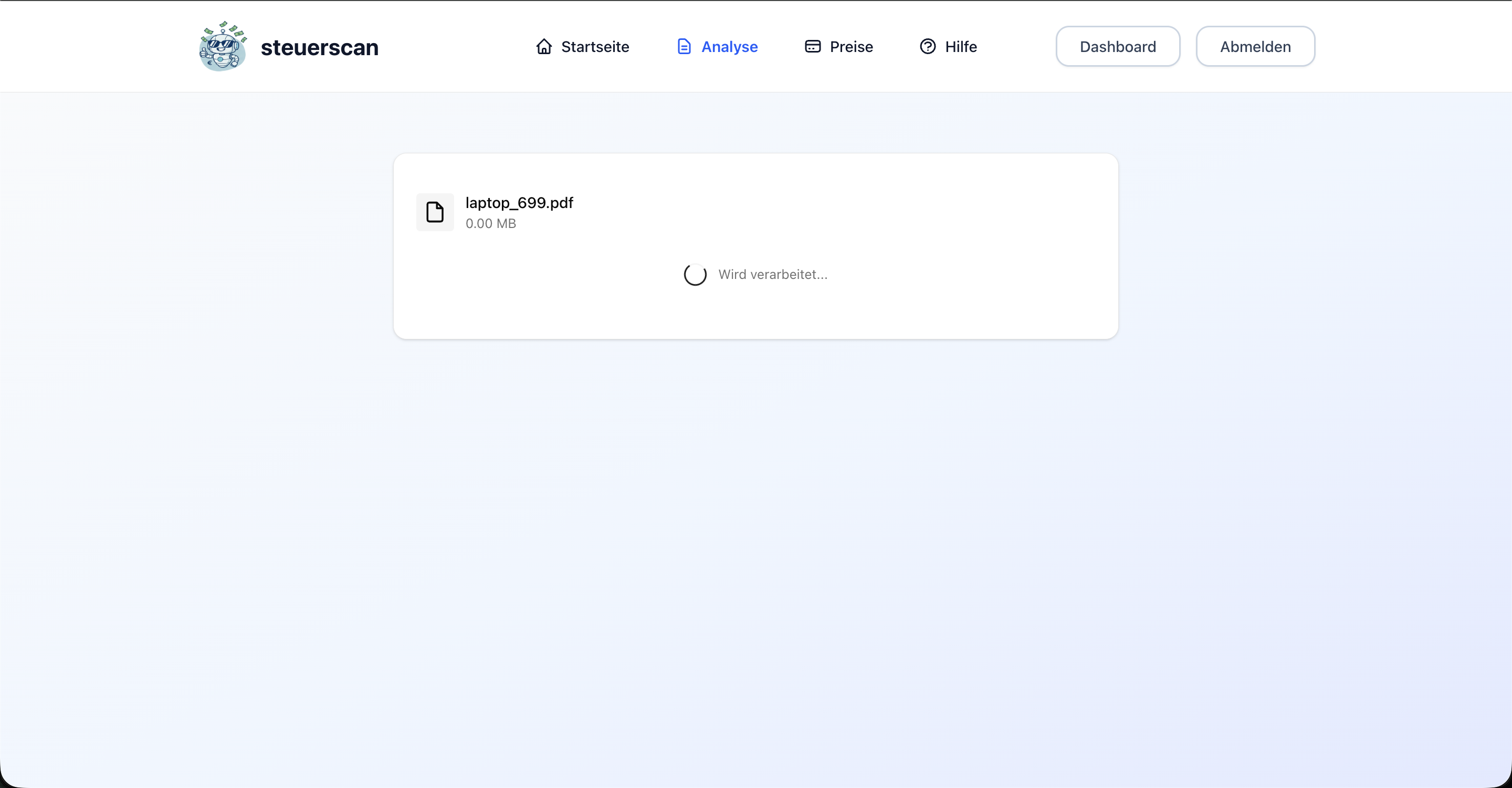The image size is (1512, 788).
Task: Select the Analyse navigation item
Action: [x=729, y=46]
